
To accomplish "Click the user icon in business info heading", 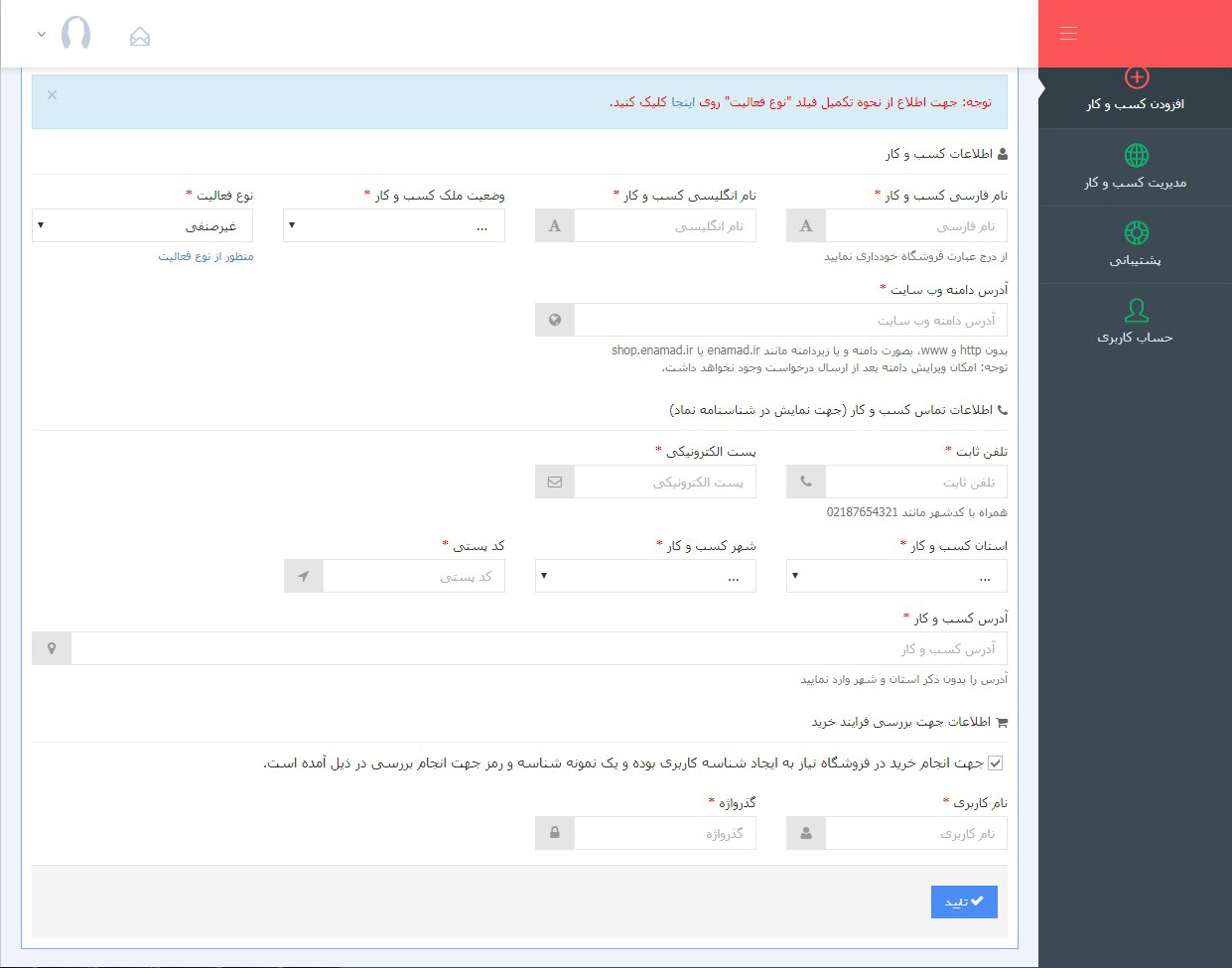I will tap(1003, 154).
